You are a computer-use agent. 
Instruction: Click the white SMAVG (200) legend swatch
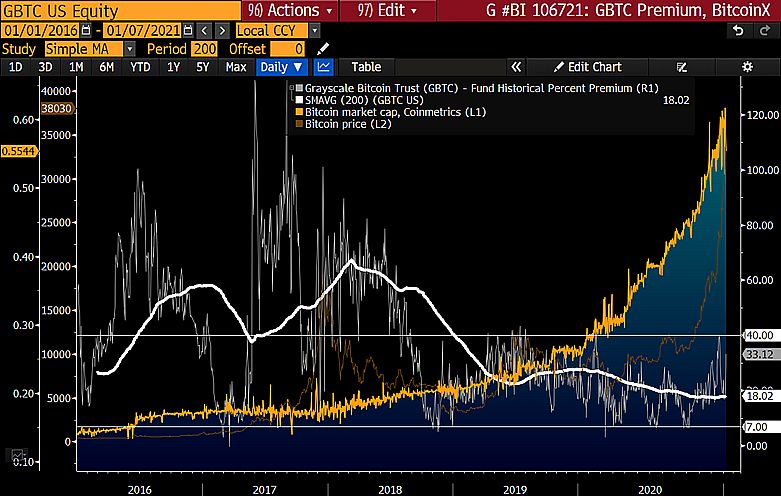click(x=299, y=100)
